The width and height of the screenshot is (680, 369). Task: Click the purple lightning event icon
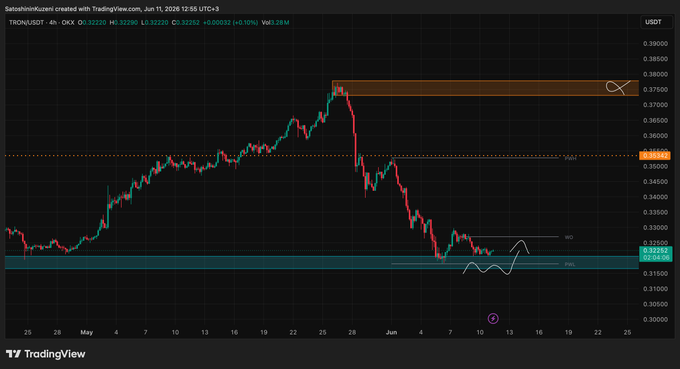[x=493, y=319]
